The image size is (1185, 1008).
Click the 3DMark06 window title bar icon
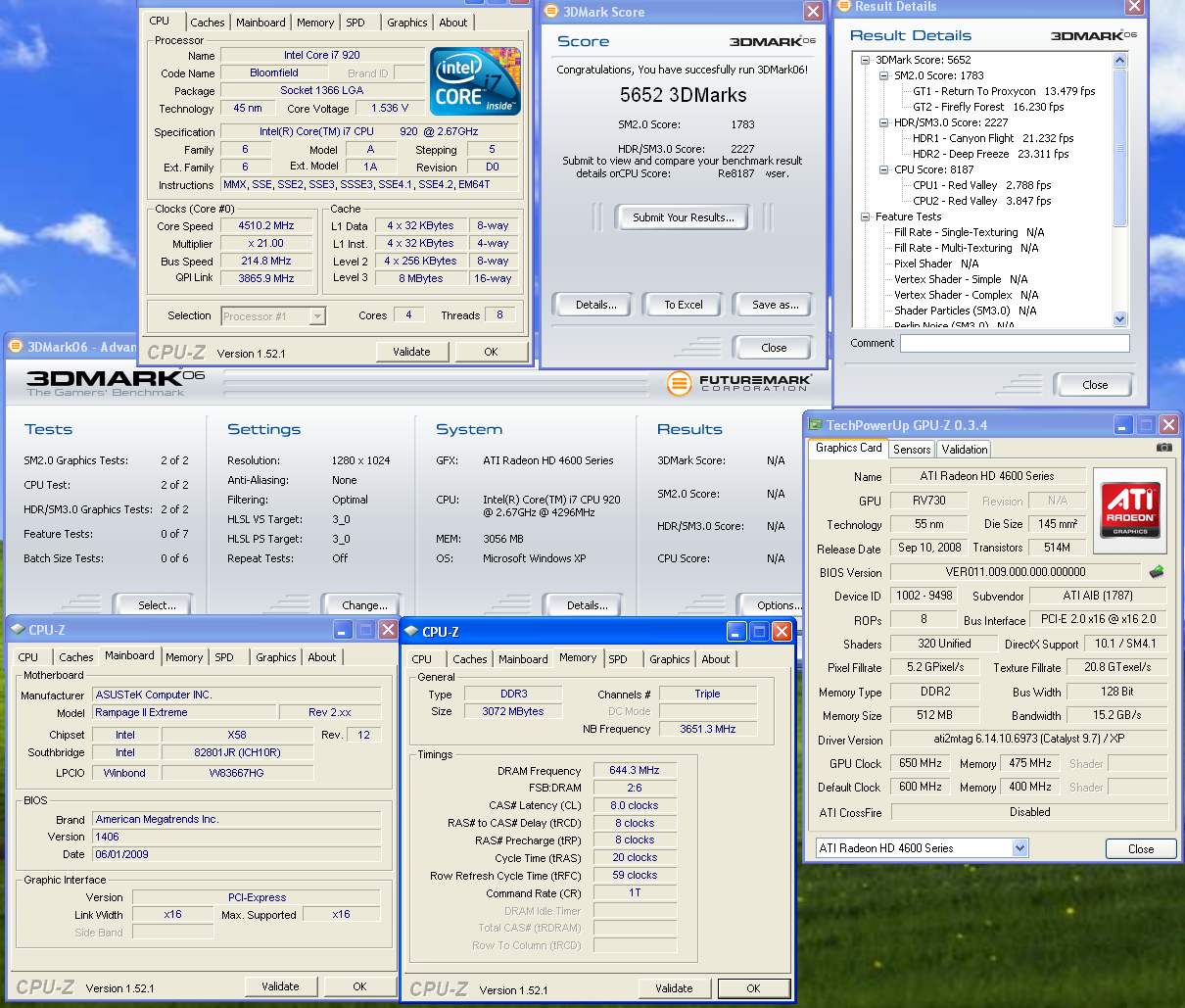[15, 346]
